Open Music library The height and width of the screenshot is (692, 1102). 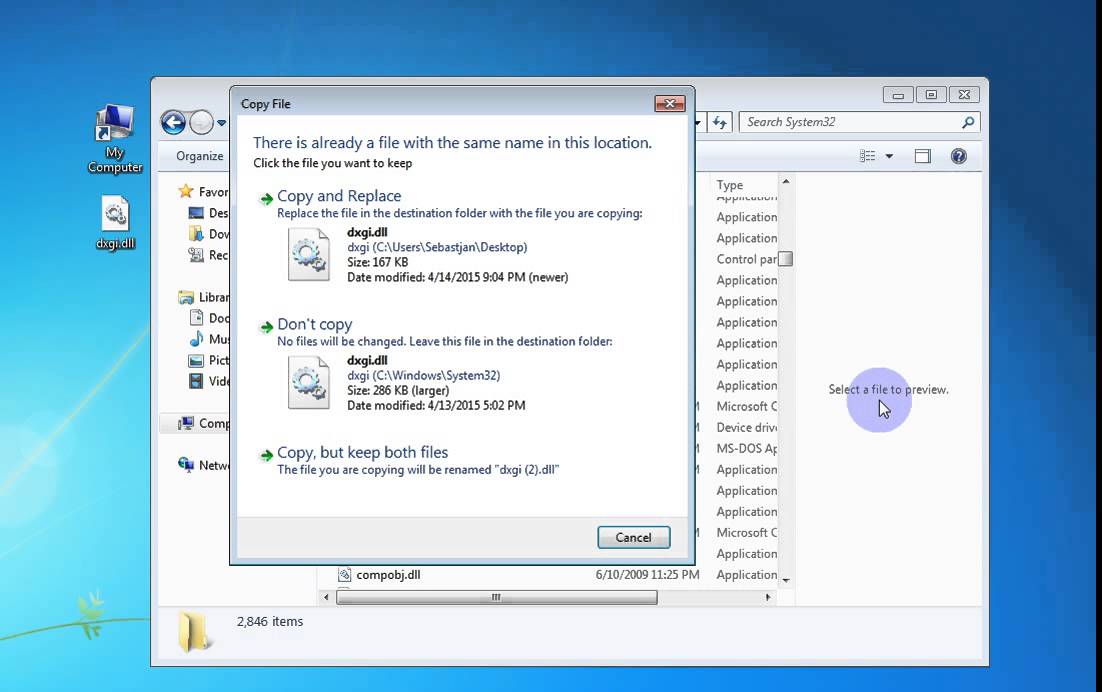(208, 339)
